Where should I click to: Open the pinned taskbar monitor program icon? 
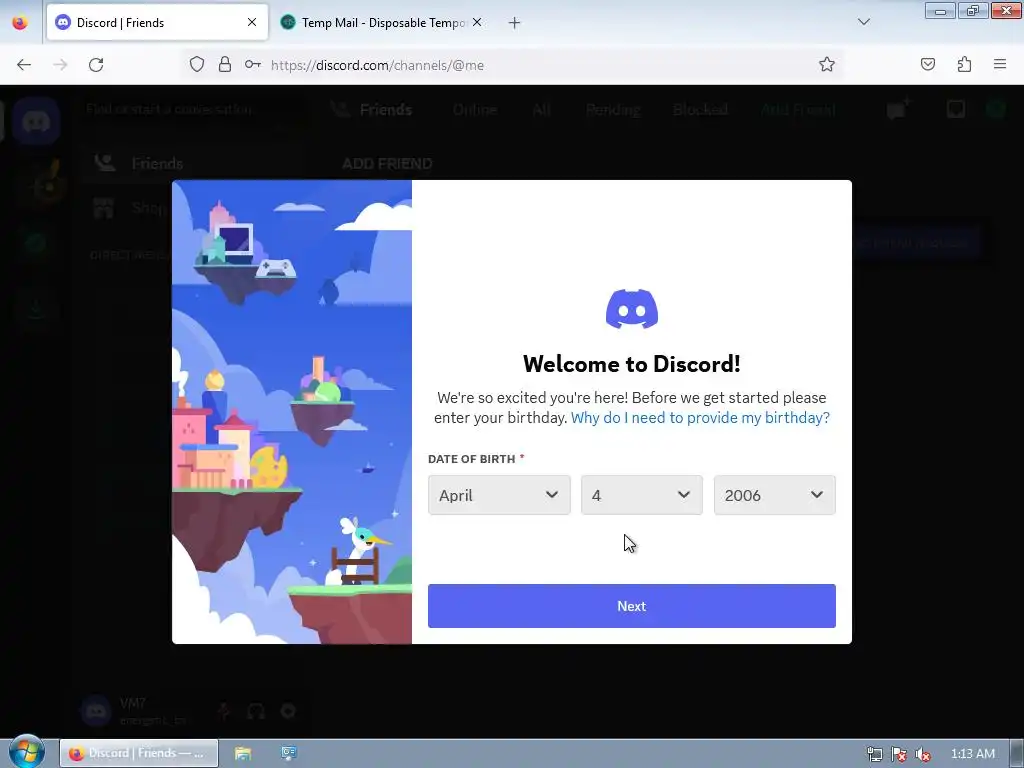coord(288,754)
